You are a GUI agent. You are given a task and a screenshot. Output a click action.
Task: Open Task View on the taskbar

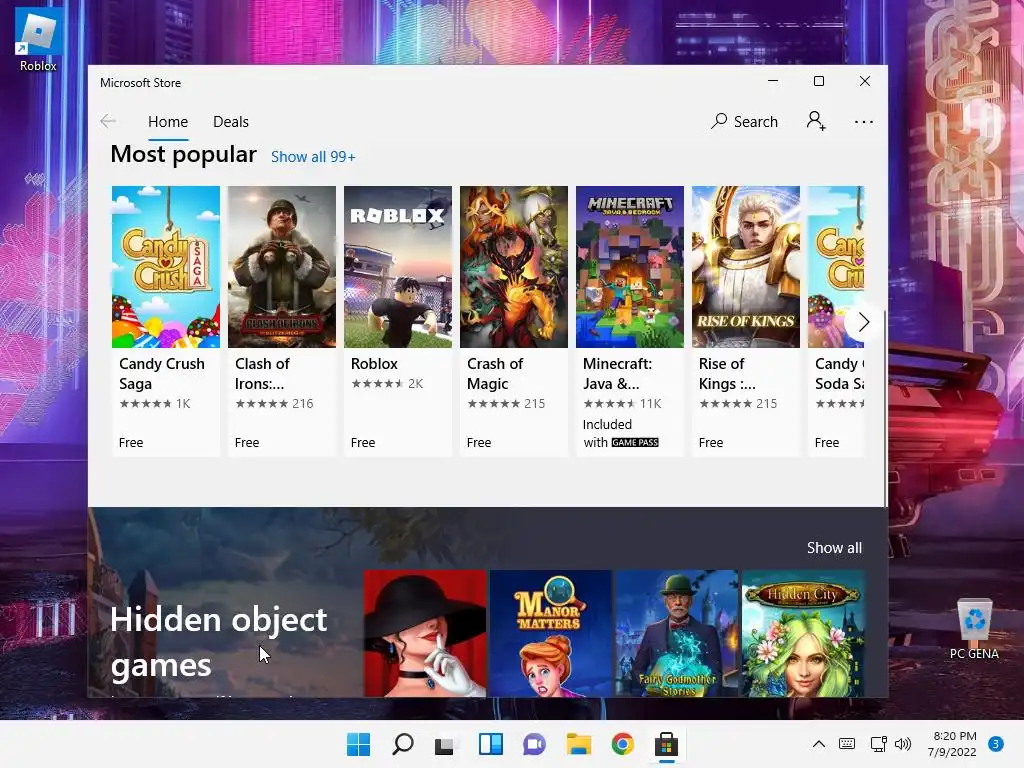coord(445,744)
